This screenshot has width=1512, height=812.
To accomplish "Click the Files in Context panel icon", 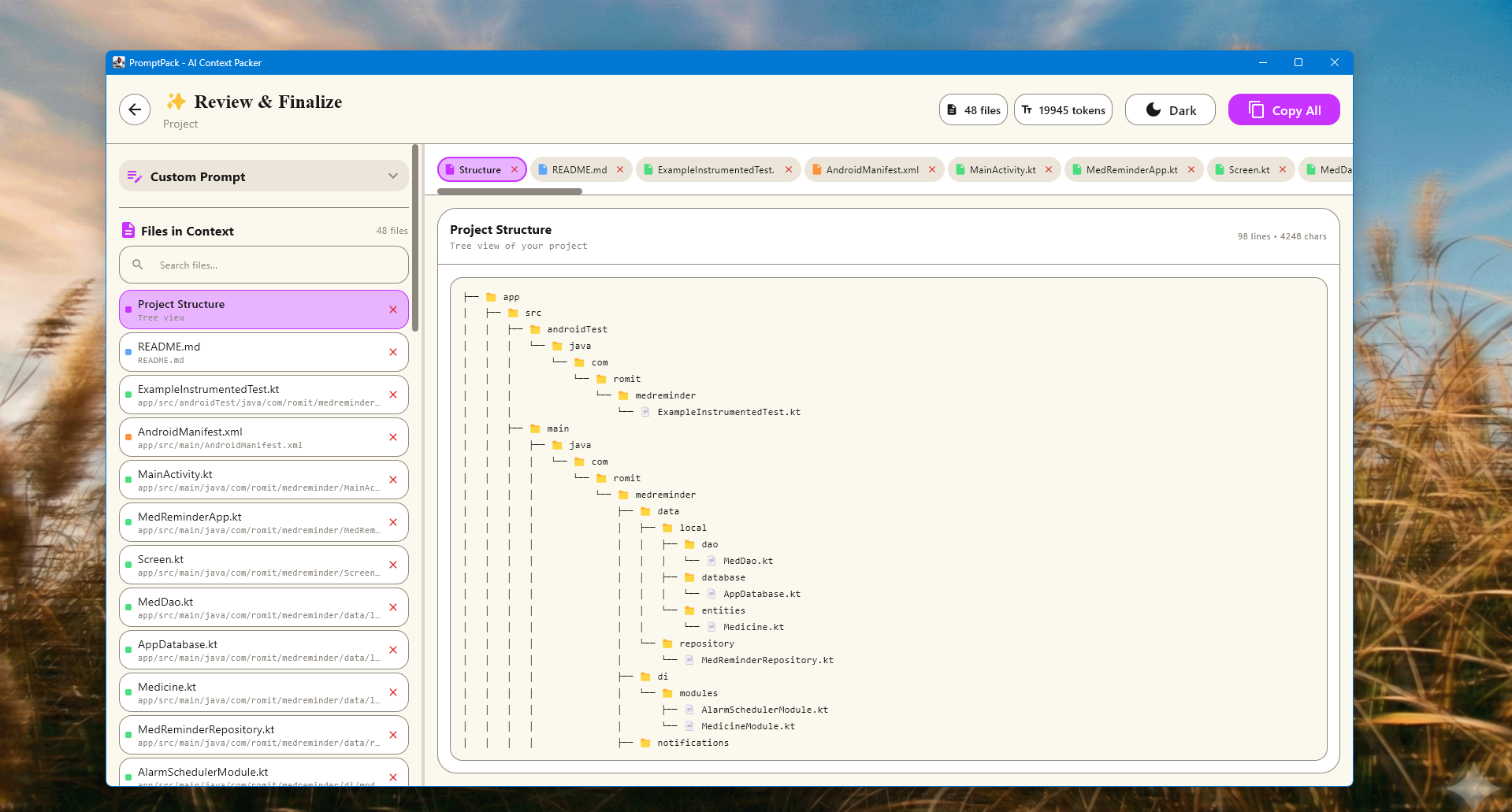I will tap(128, 230).
